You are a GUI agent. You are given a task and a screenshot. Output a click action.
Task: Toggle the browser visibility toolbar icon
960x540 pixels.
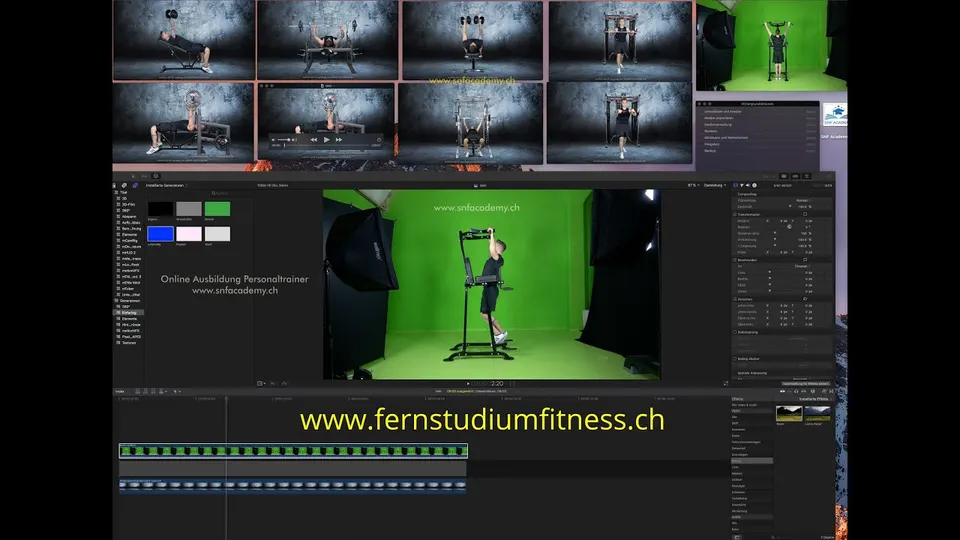point(784,176)
